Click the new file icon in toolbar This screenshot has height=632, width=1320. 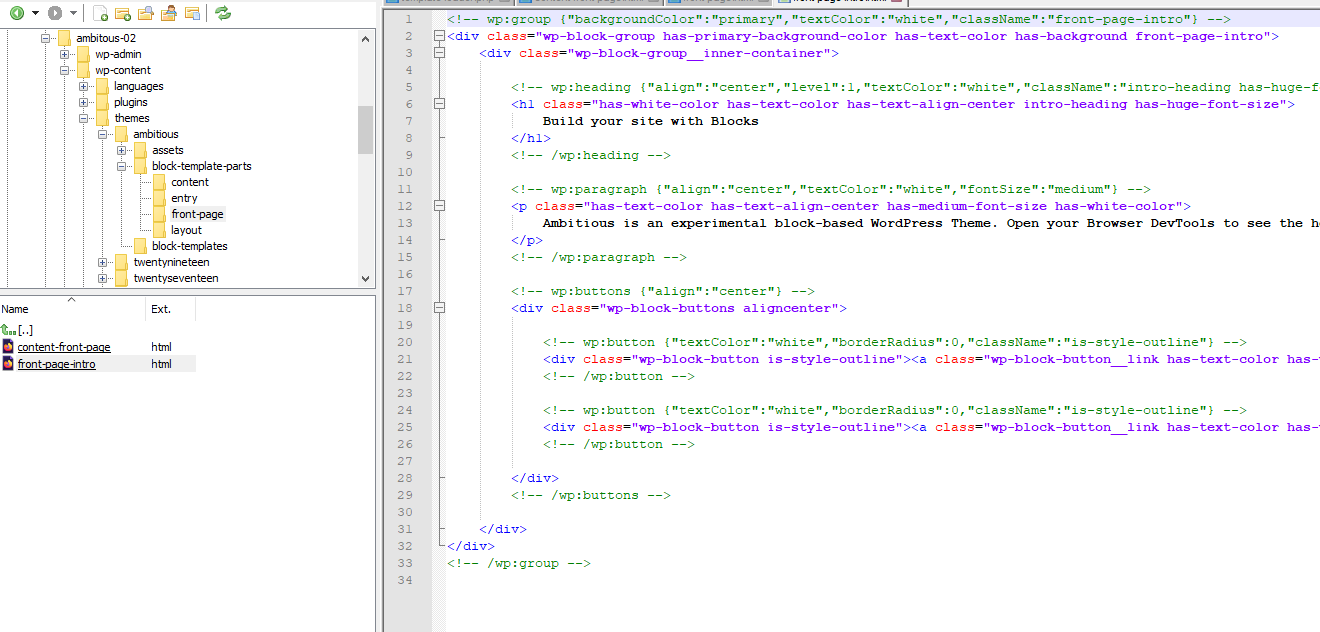pos(101,13)
